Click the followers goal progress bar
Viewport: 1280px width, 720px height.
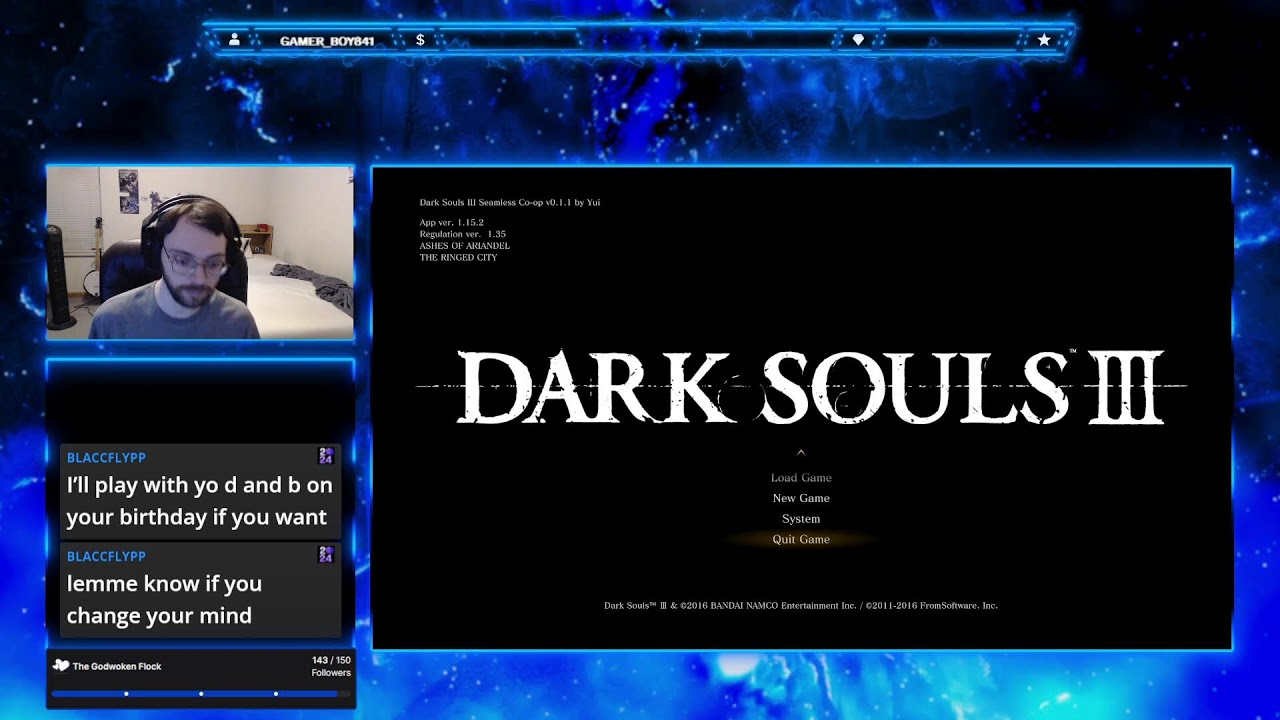[201, 693]
